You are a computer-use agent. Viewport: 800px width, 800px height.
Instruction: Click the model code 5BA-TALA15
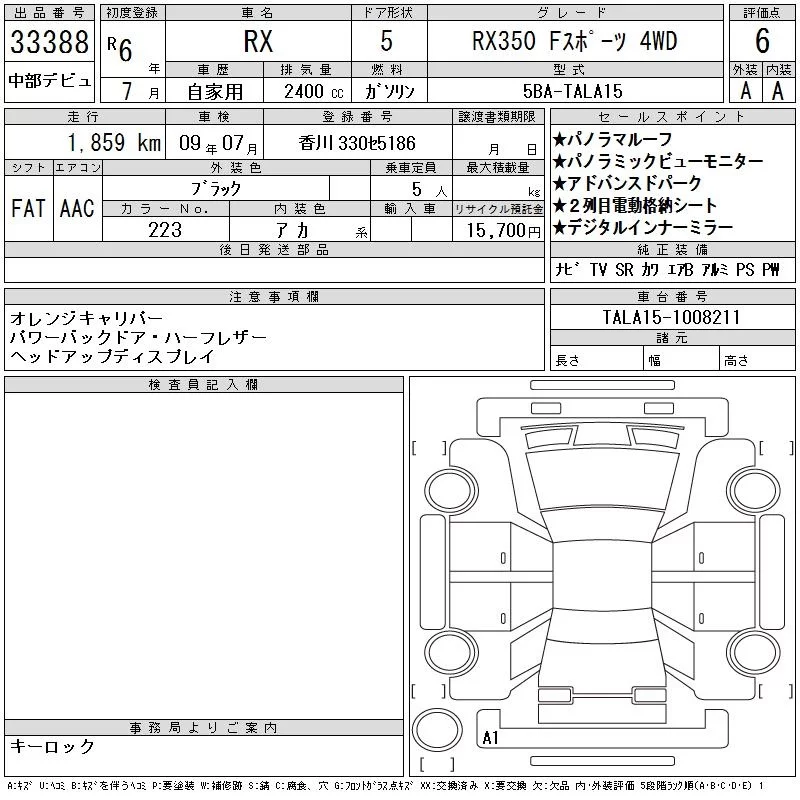pos(572,91)
